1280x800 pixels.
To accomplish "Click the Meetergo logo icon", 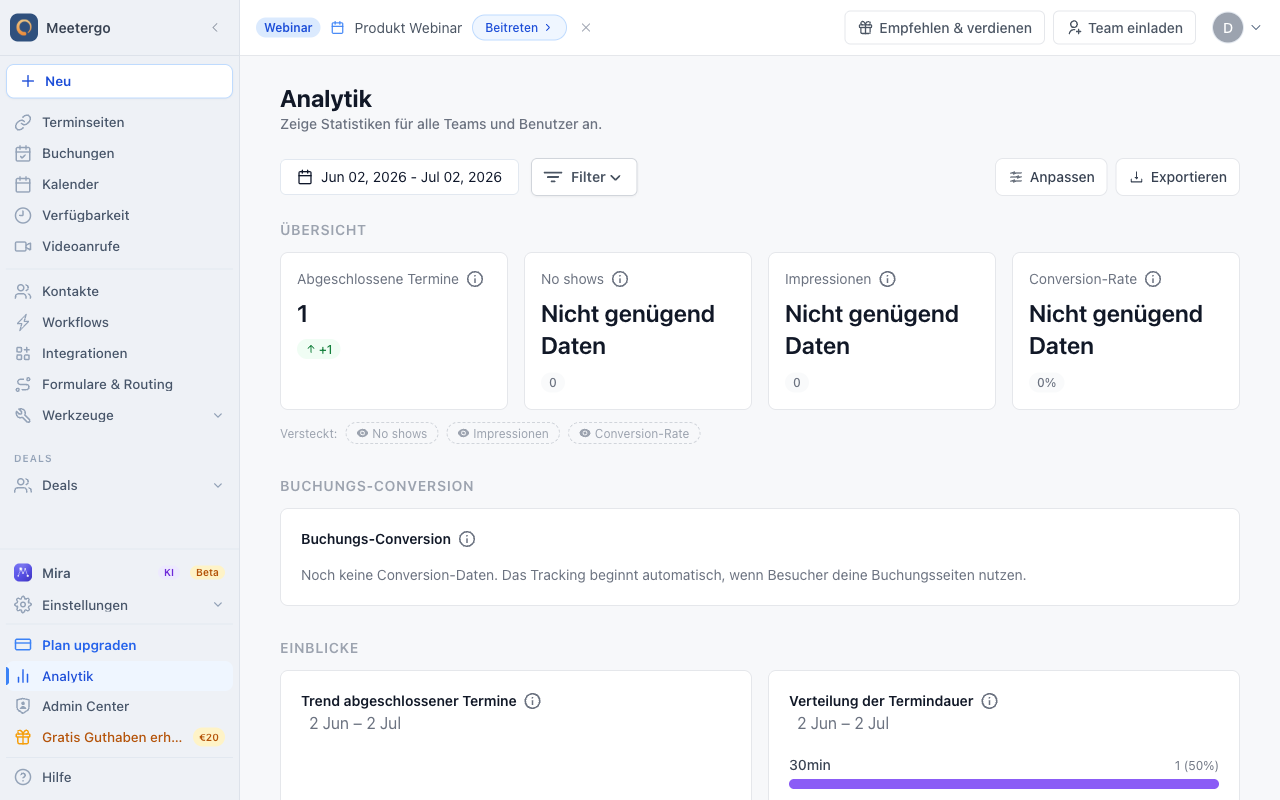I will [x=24, y=27].
